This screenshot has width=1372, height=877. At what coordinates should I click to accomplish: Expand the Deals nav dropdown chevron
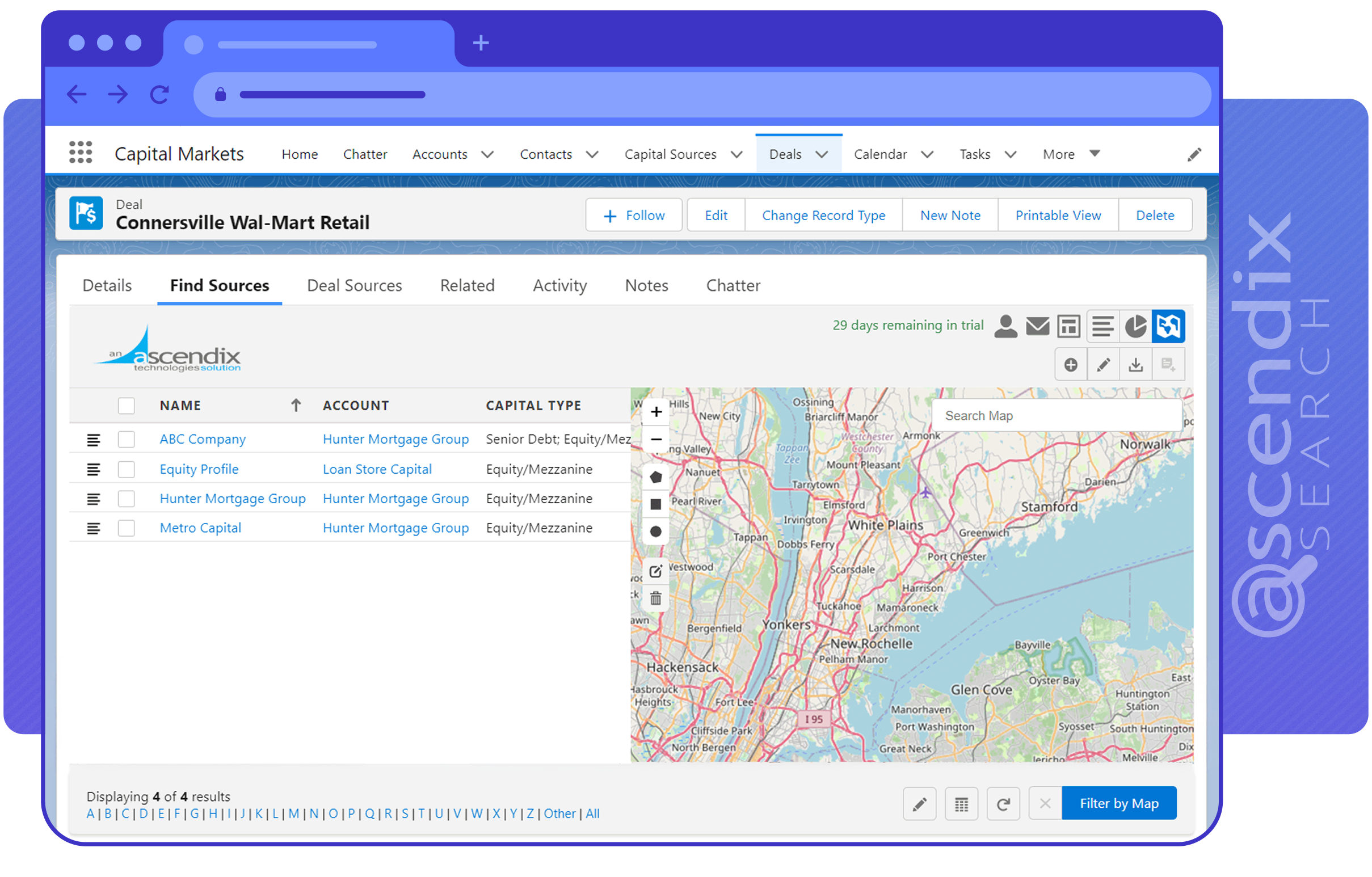click(x=822, y=154)
